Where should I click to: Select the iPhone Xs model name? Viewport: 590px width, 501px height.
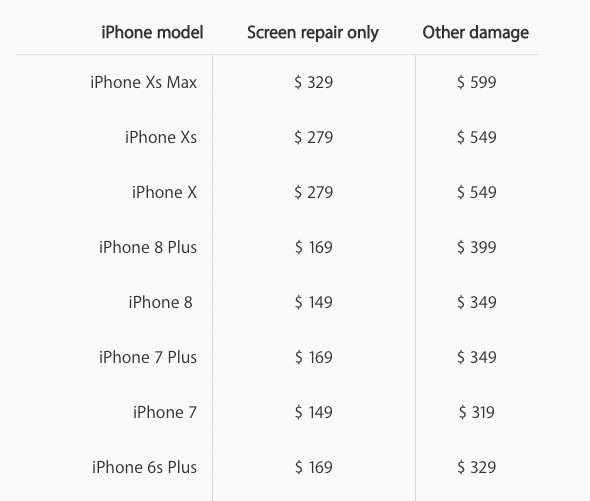(161, 137)
